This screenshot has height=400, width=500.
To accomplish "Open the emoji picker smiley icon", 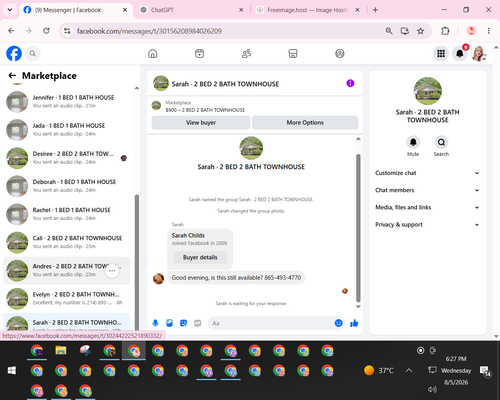I will click(x=338, y=323).
